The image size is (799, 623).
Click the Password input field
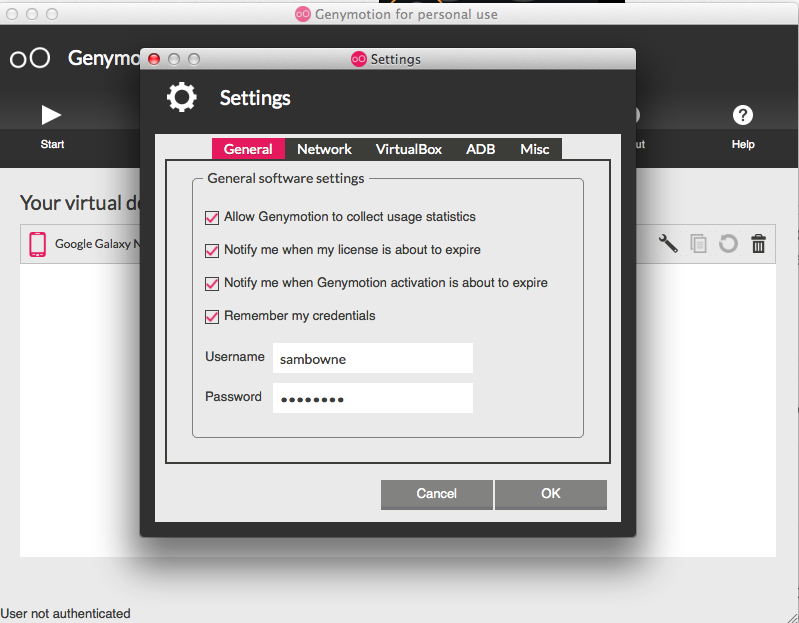click(372, 398)
